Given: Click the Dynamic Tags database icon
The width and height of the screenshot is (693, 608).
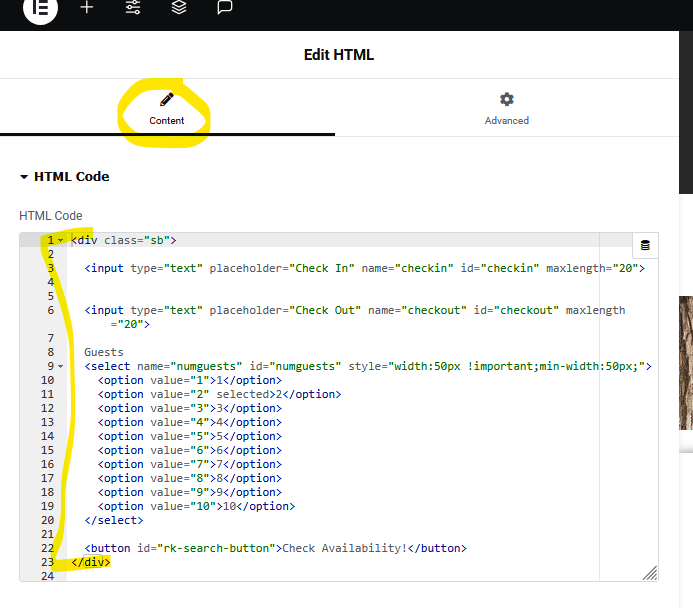Looking at the screenshot, I should pos(645,246).
